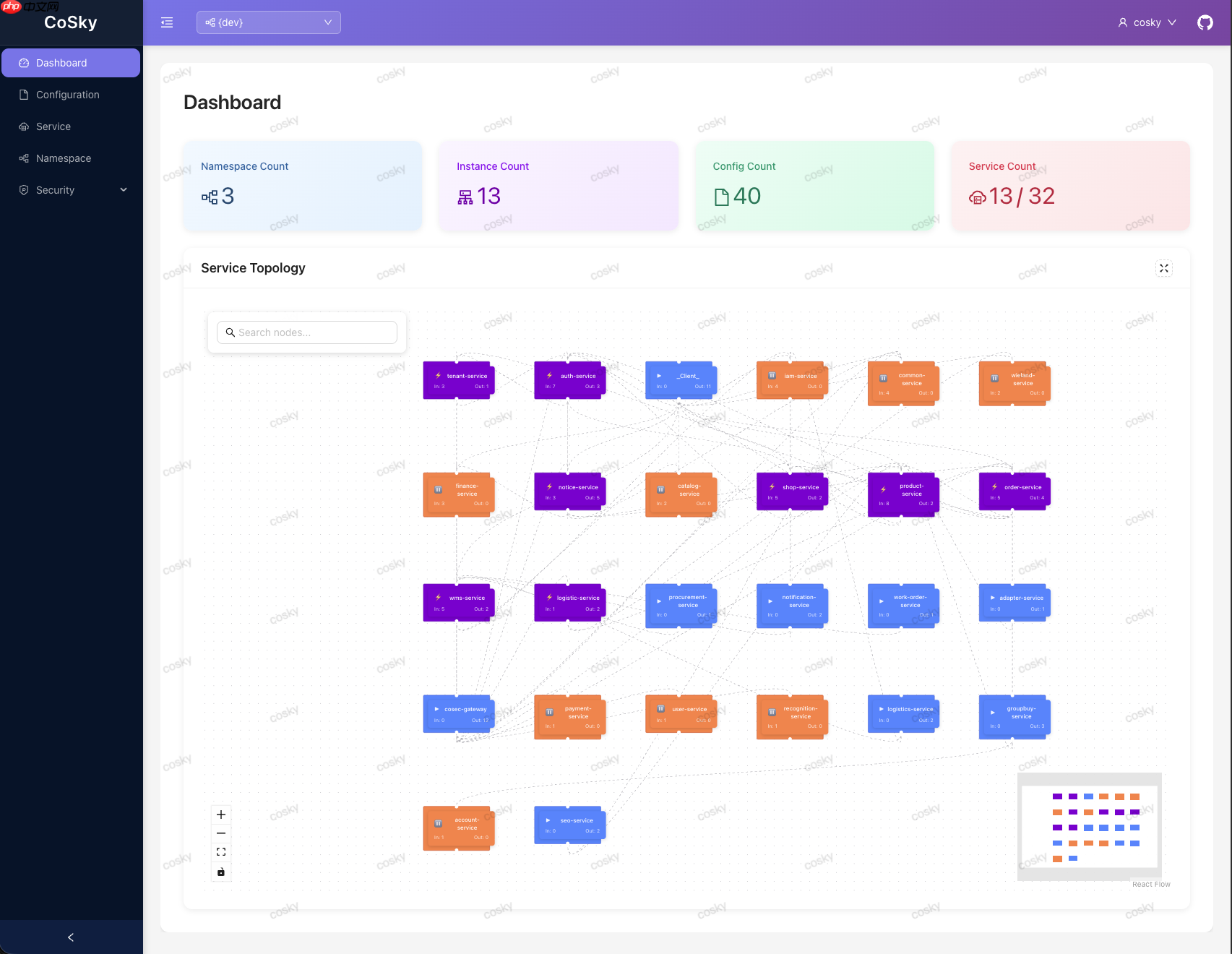
Task: Open the Configuration page from sidebar
Action: coord(68,95)
